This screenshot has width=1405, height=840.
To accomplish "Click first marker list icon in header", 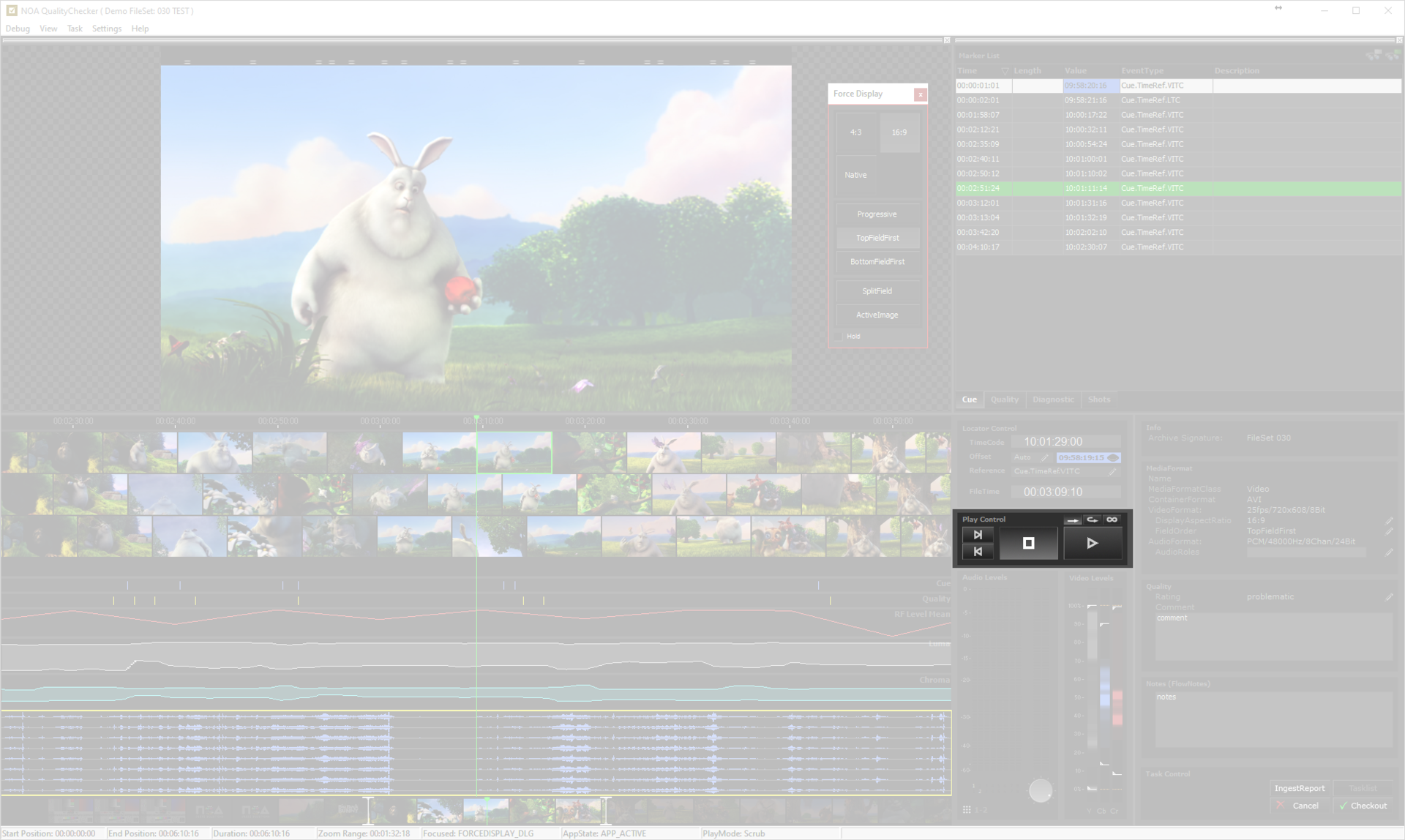I will (1374, 55).
